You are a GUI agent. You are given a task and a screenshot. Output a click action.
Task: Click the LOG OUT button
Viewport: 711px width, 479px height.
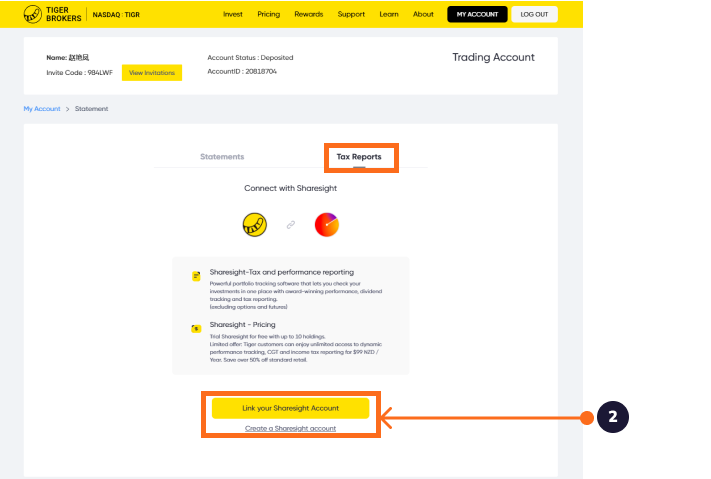534,15
